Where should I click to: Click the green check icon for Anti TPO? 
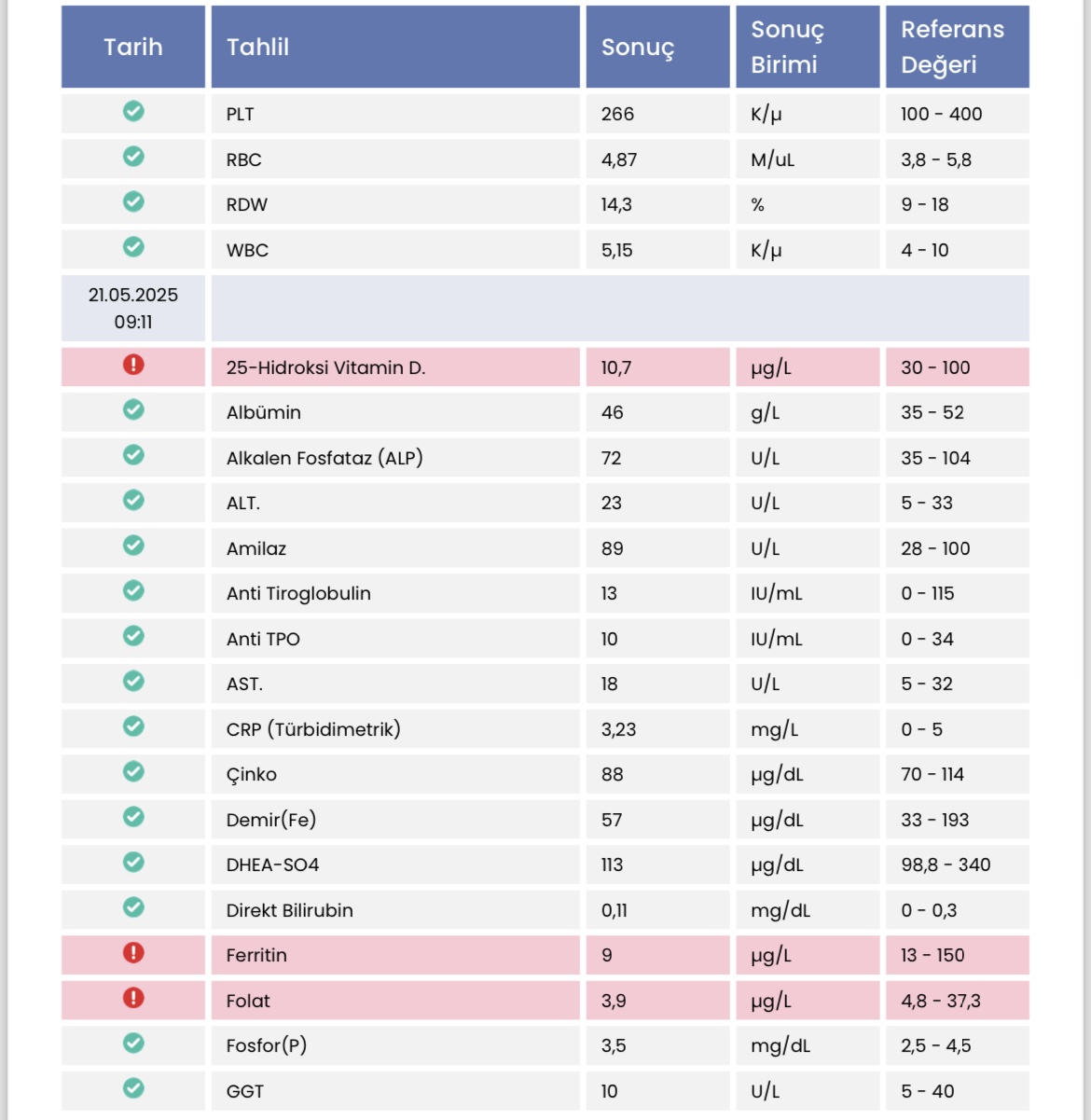(133, 636)
